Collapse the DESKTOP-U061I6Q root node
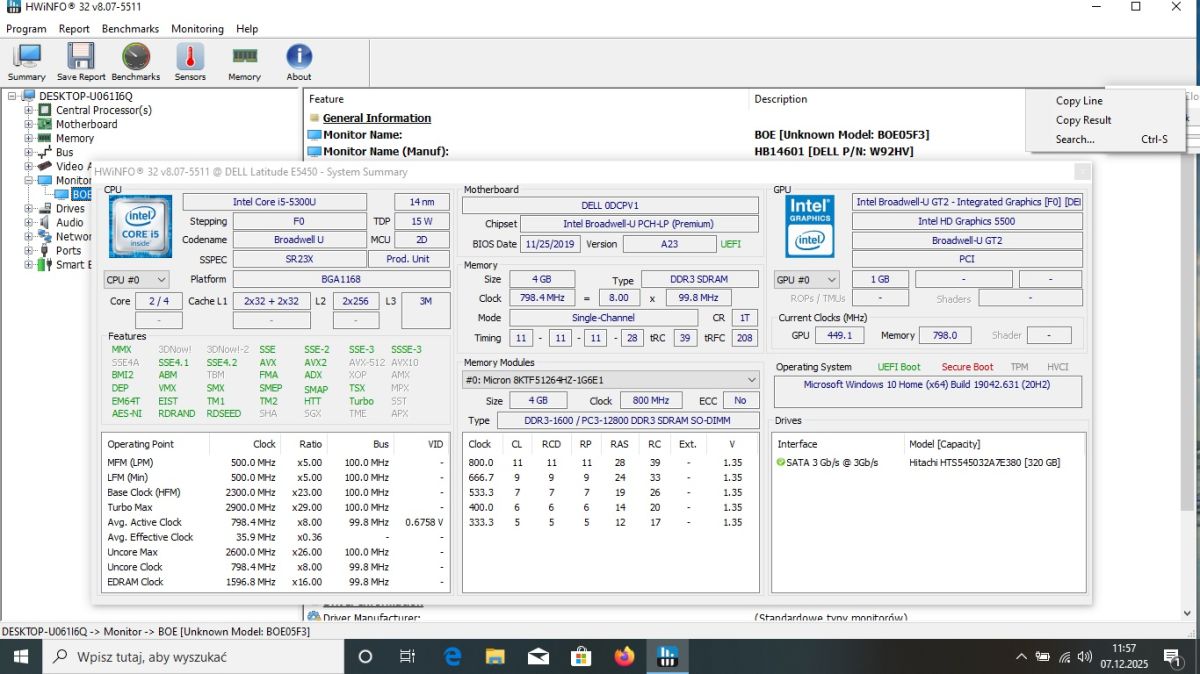Image resolution: width=1200 pixels, height=674 pixels. pos(13,96)
